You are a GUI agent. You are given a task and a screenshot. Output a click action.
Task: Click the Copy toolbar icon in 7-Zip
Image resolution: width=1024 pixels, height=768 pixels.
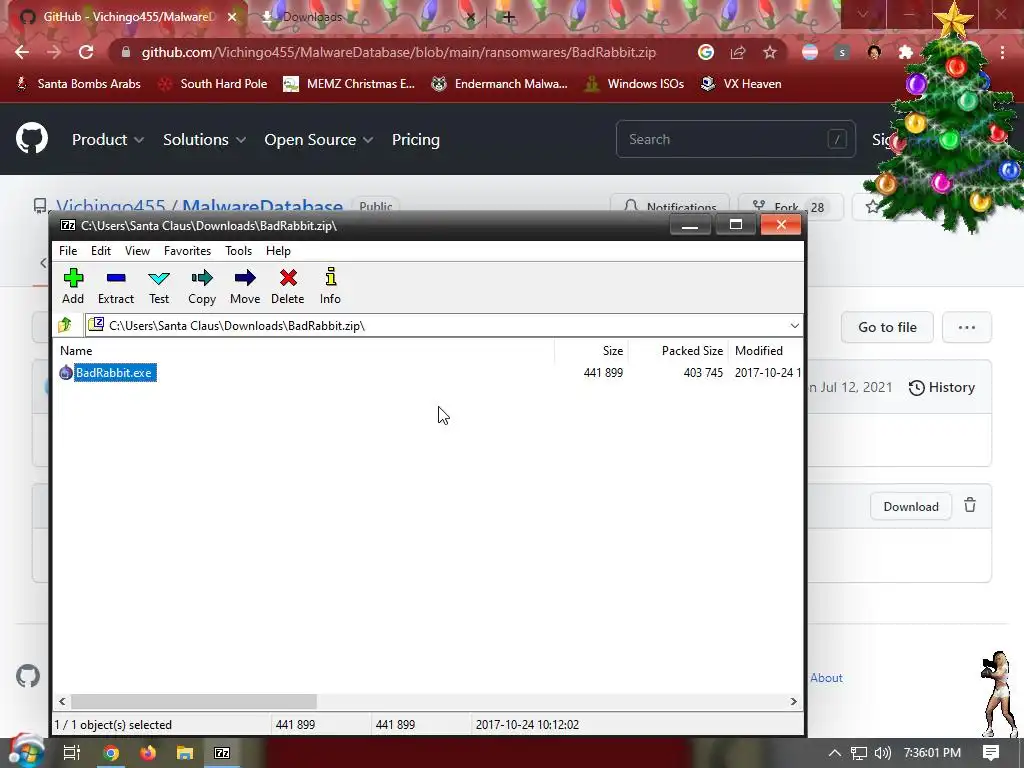202,286
